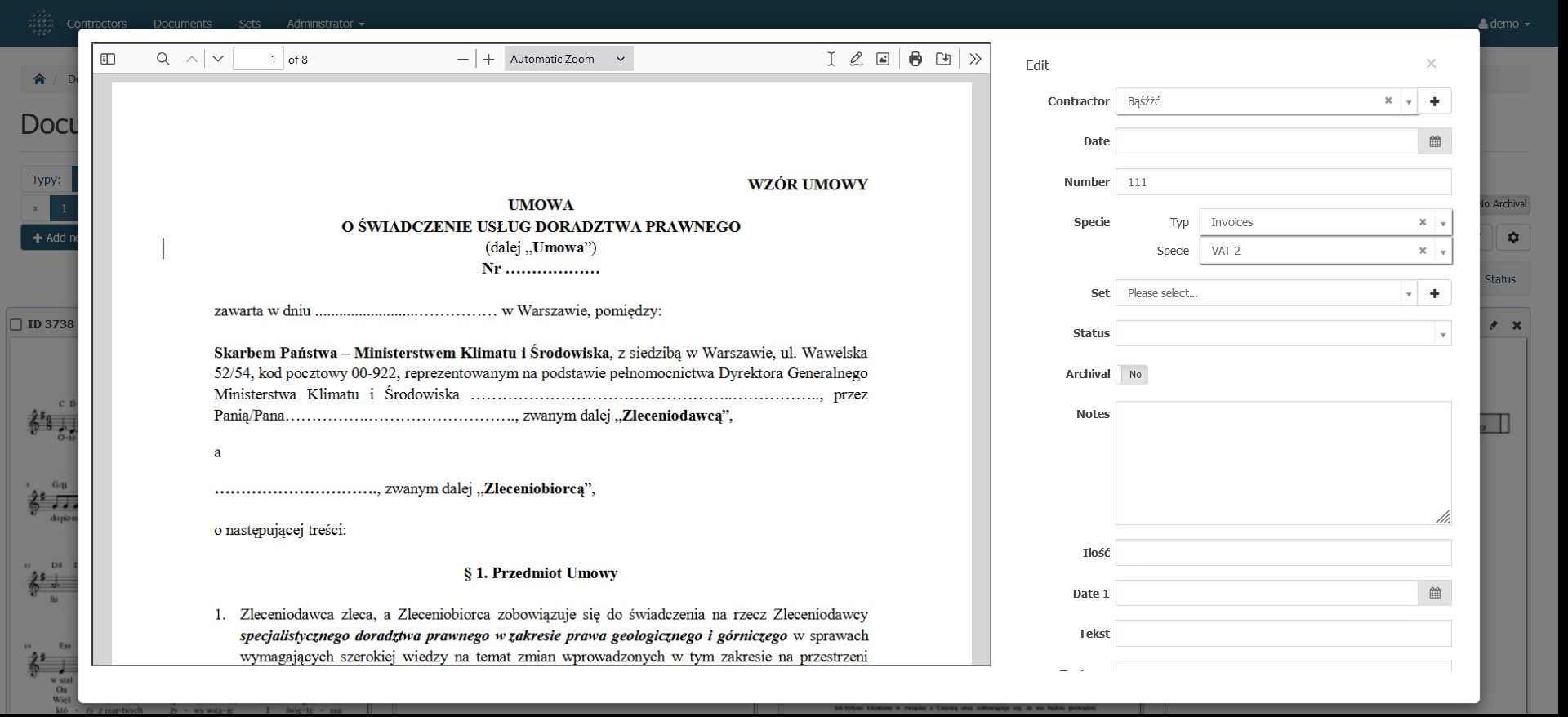Print the PDF document

(915, 59)
